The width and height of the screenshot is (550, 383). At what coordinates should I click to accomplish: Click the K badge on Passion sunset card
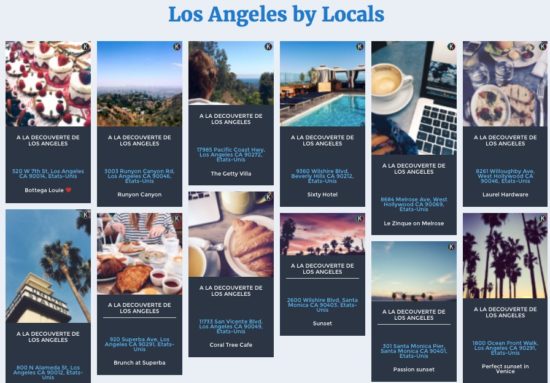[x=451, y=247]
